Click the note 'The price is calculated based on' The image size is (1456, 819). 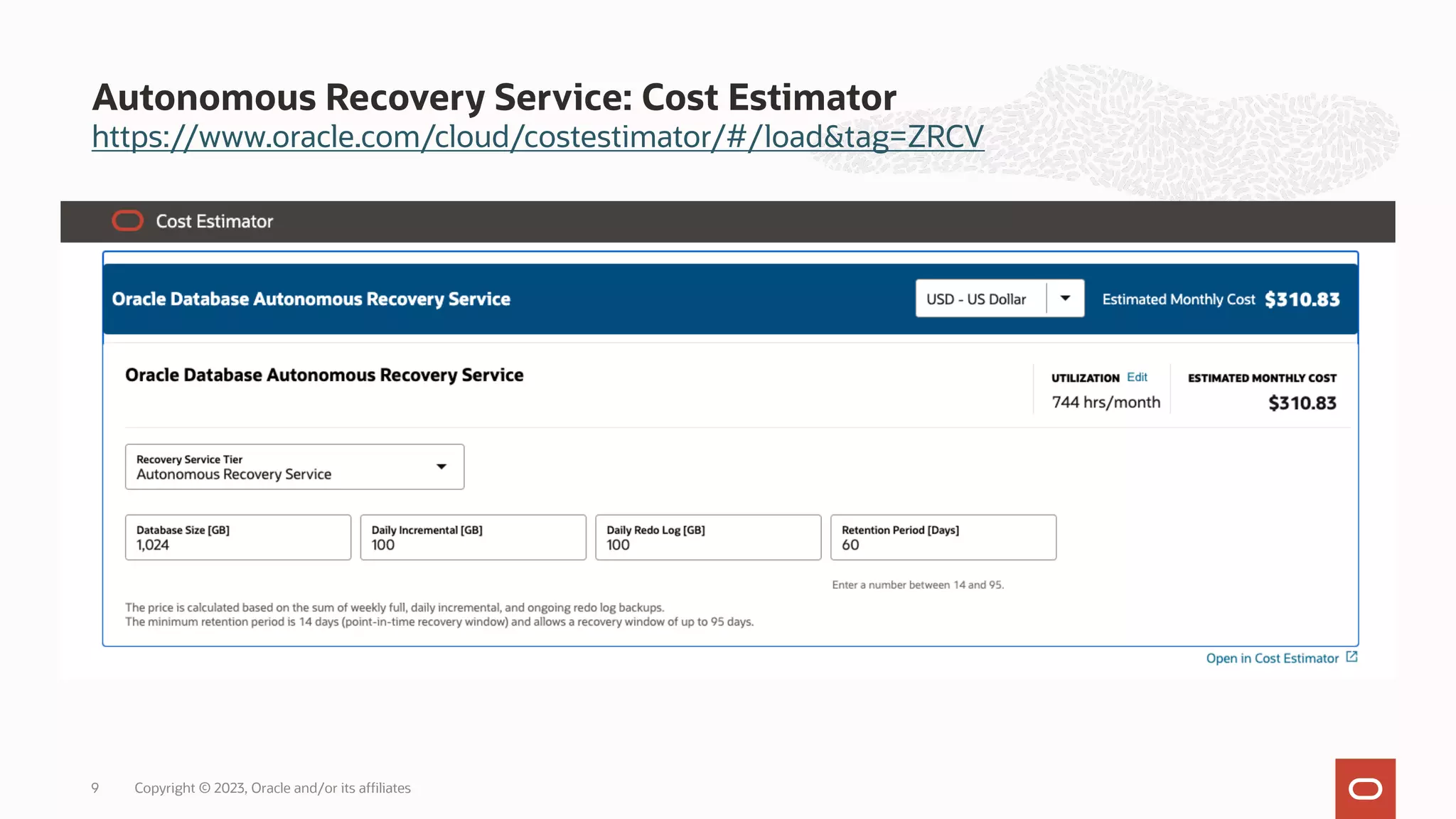pos(395,607)
